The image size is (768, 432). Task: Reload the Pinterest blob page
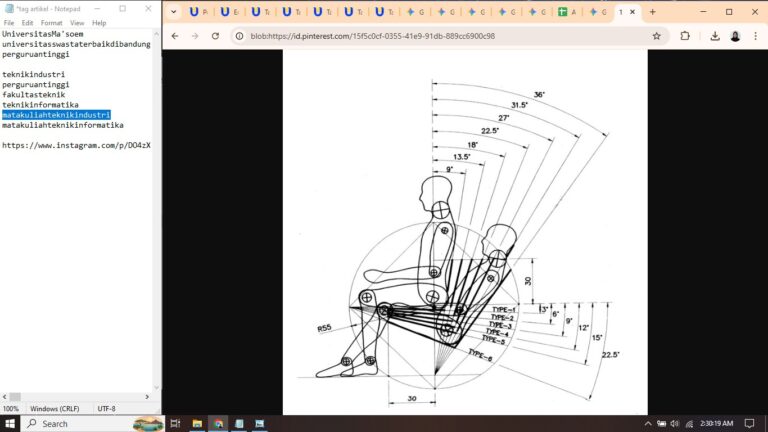click(215, 36)
